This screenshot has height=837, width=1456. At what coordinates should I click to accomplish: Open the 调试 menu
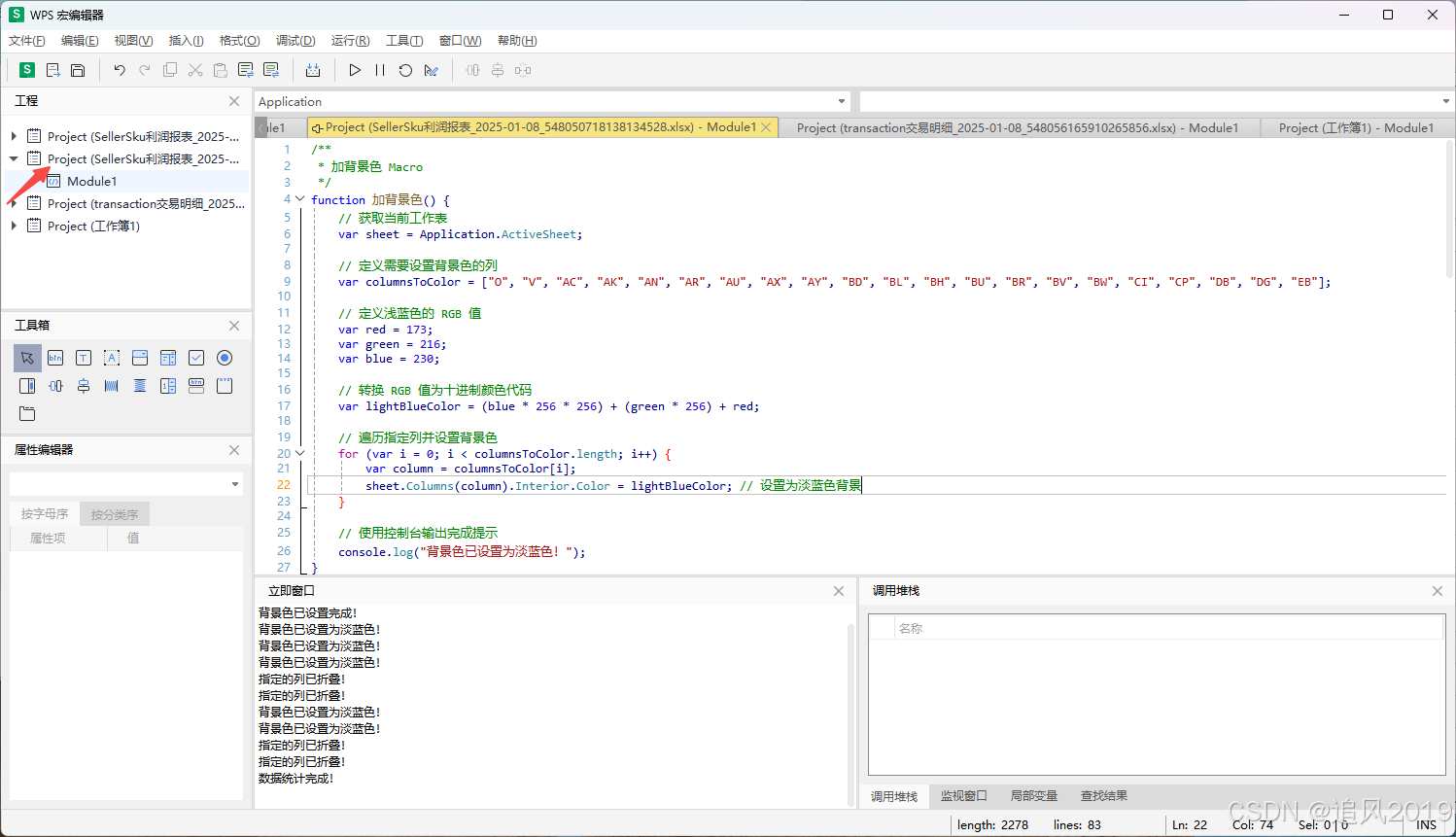[x=295, y=41]
